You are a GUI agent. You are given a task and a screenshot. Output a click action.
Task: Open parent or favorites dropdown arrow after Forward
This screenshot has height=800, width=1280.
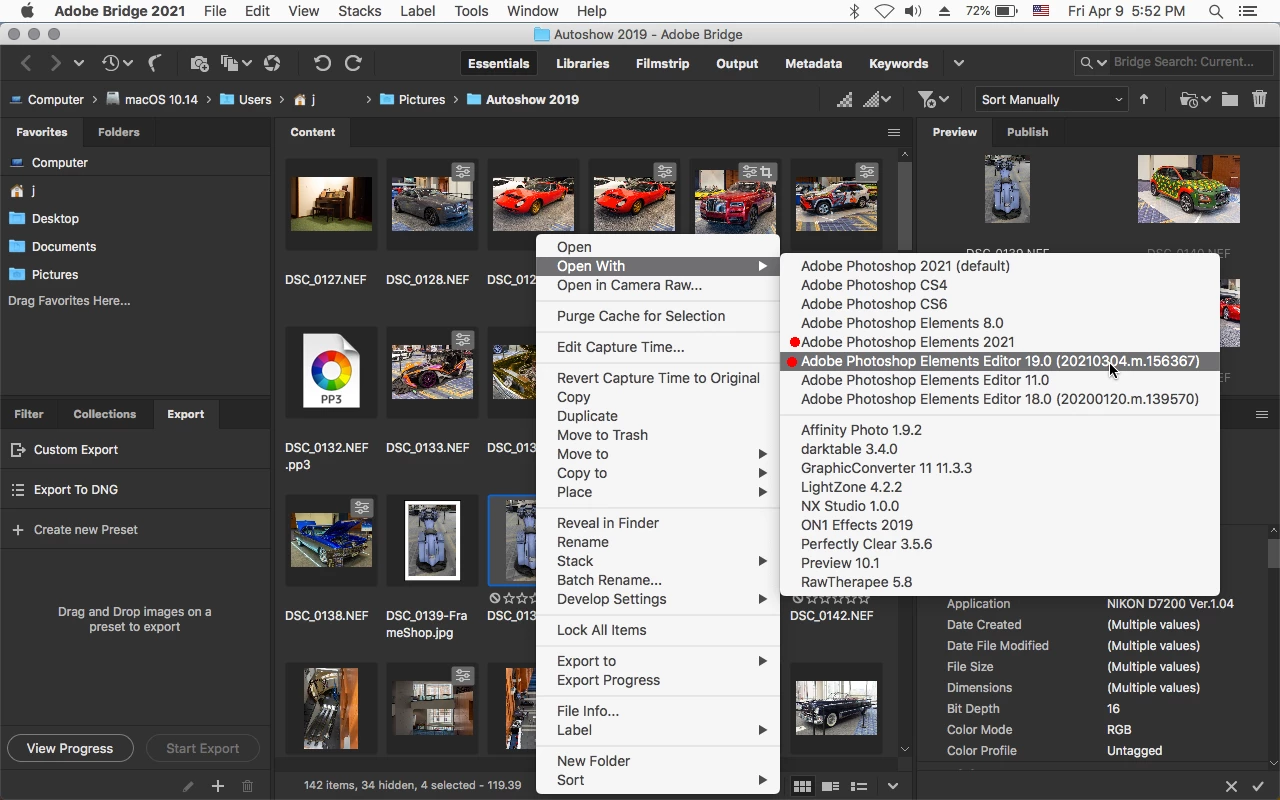78,63
